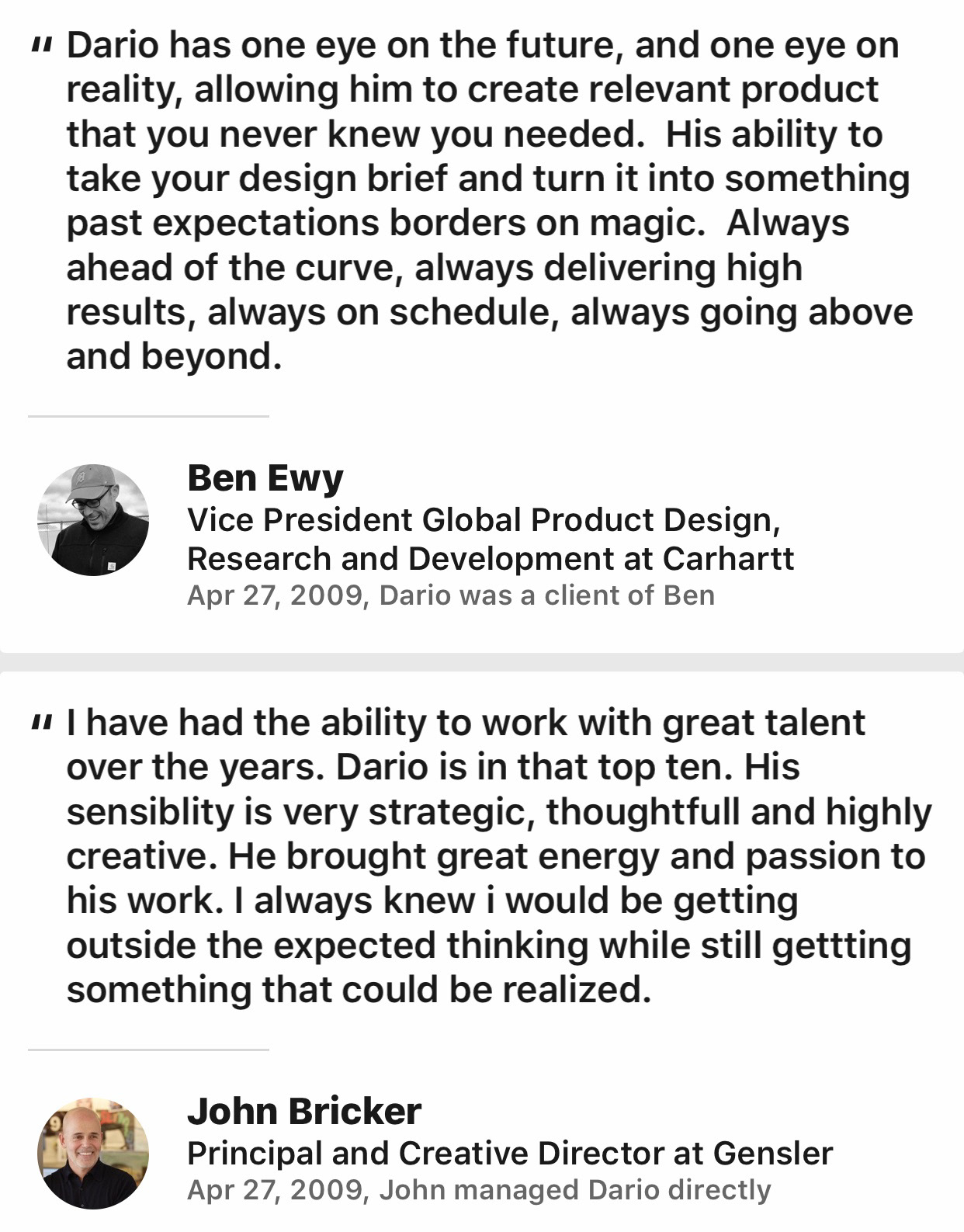Click the line starting 'over the years. Dario'

[x=433, y=768]
